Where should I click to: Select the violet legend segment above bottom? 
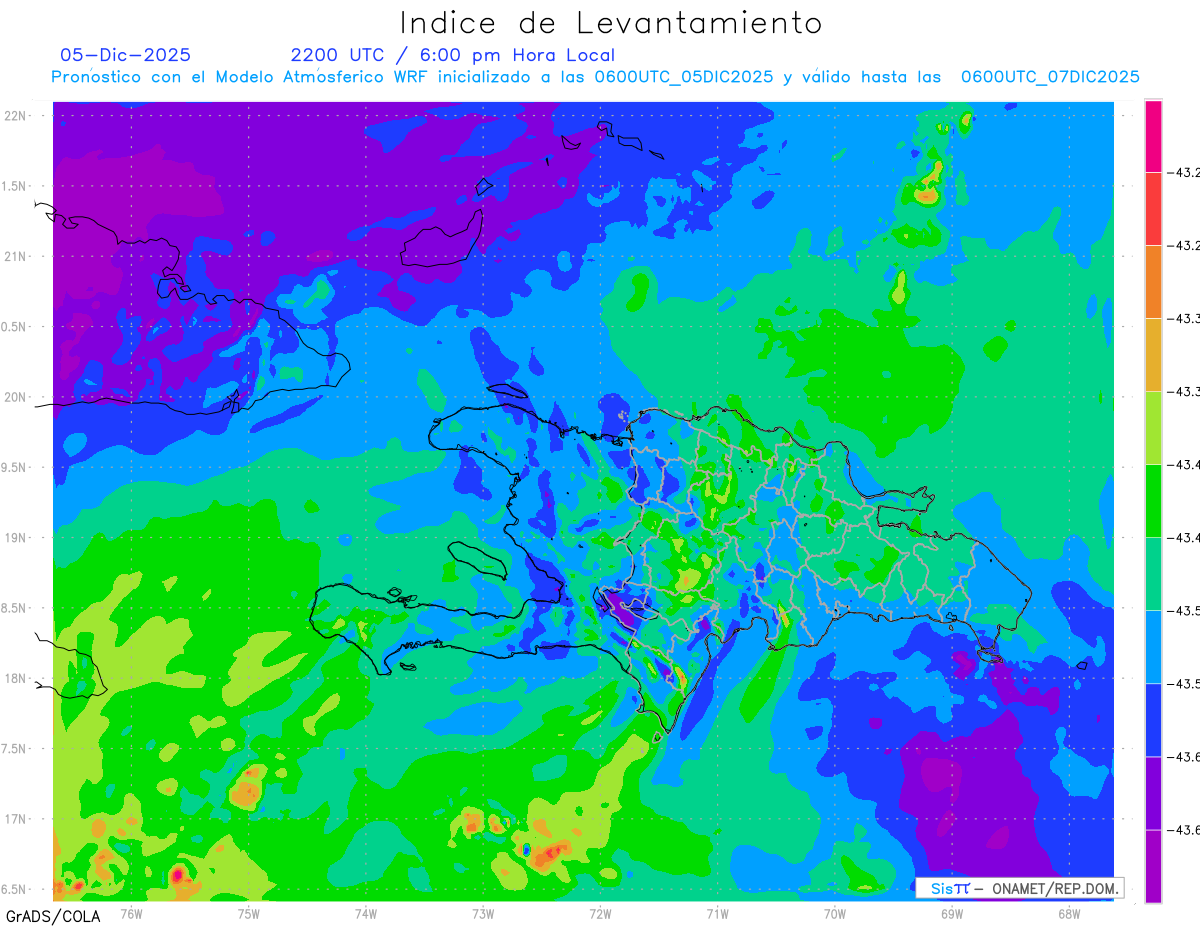1153,793
